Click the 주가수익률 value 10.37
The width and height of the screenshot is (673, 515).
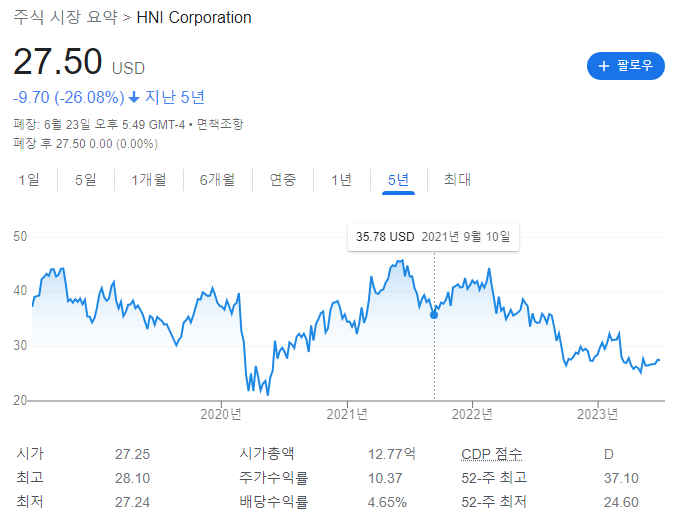tap(385, 478)
